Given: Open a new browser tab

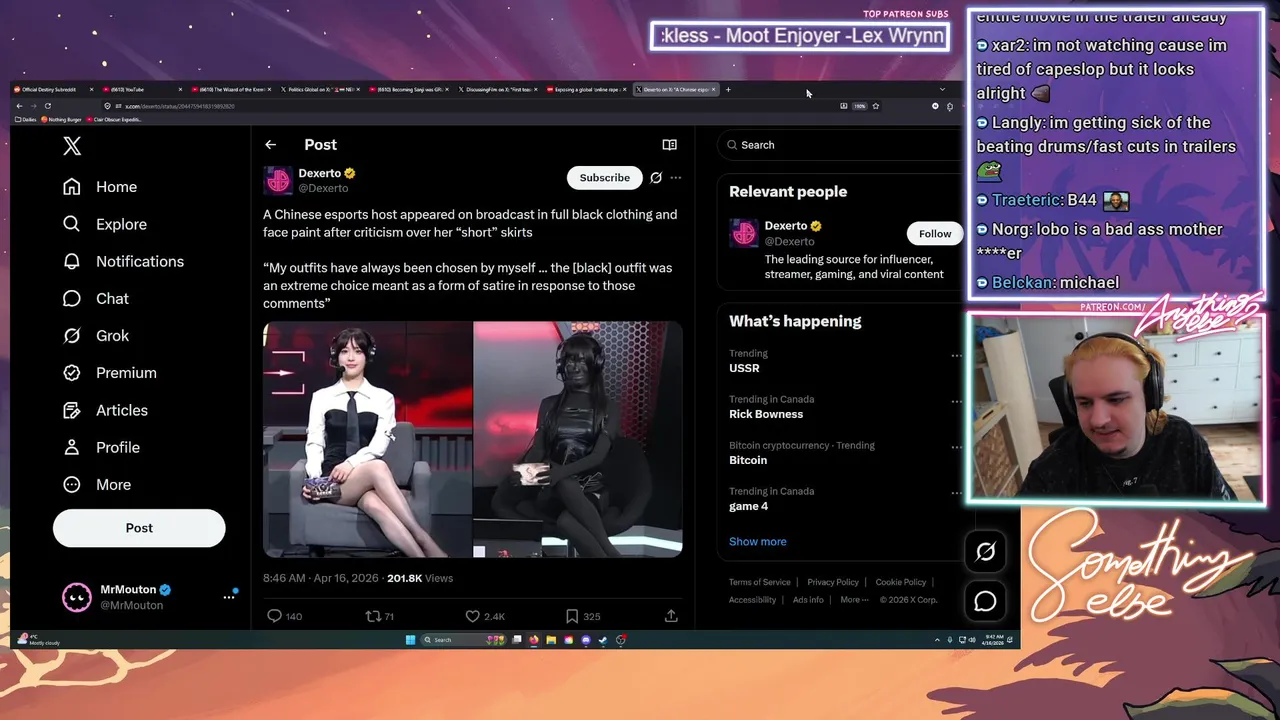Looking at the screenshot, I should click(x=728, y=90).
